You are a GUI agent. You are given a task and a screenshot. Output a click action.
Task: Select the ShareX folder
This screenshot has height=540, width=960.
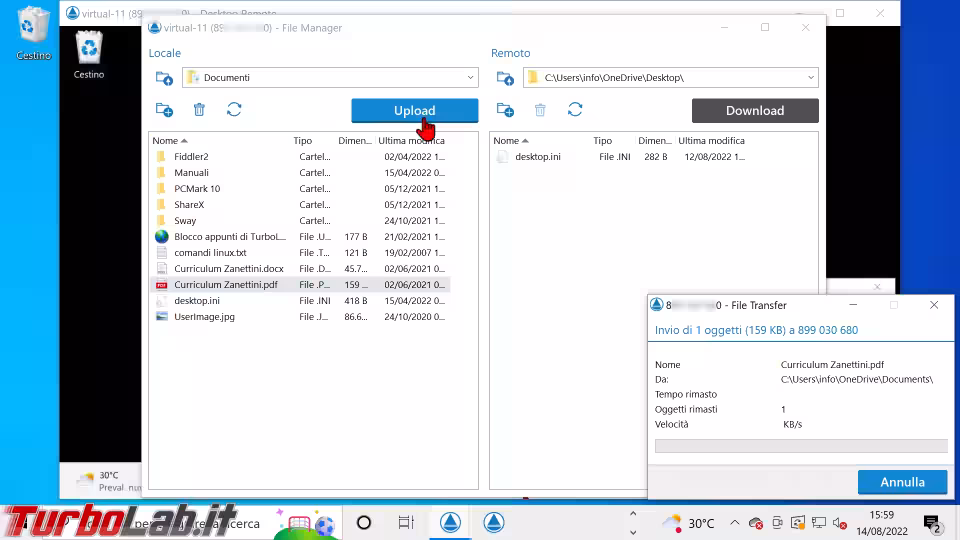point(300,204)
